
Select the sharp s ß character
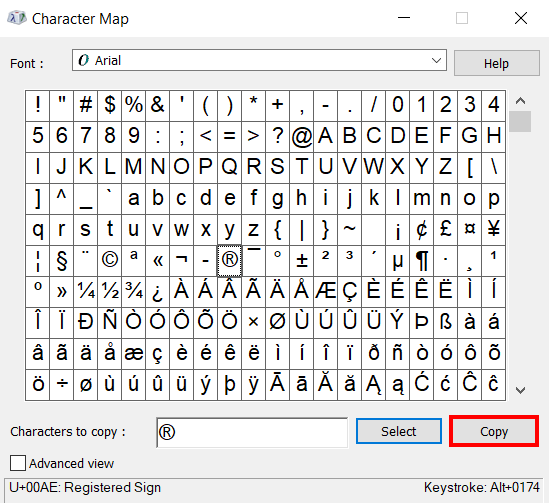coord(445,323)
